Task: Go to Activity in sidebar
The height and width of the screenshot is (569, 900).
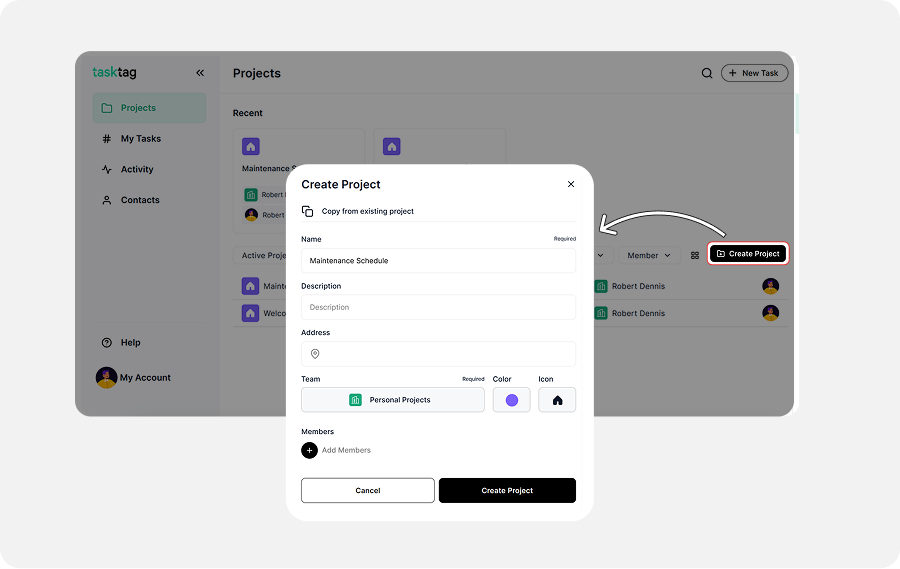Action: [137, 170]
